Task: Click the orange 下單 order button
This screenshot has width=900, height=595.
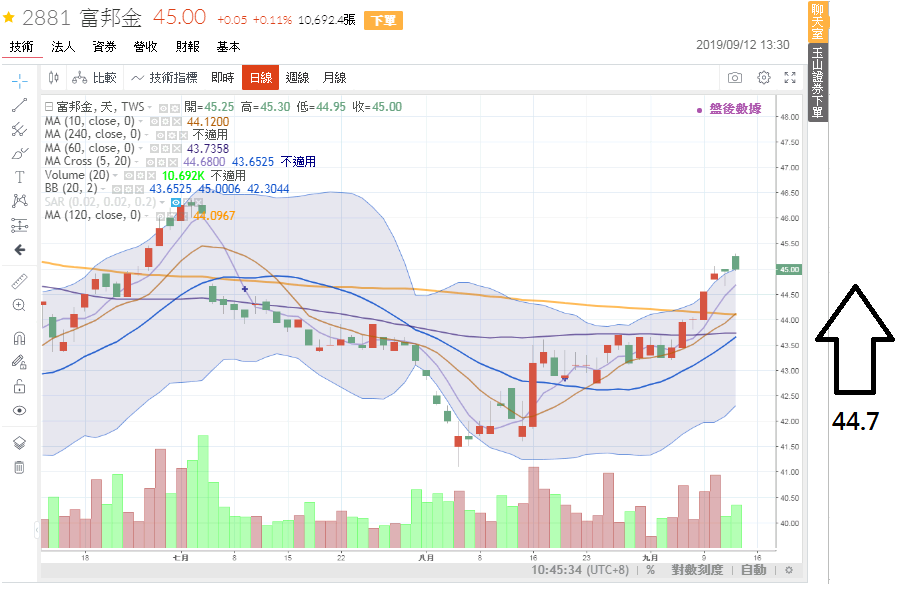Action: coord(383,20)
